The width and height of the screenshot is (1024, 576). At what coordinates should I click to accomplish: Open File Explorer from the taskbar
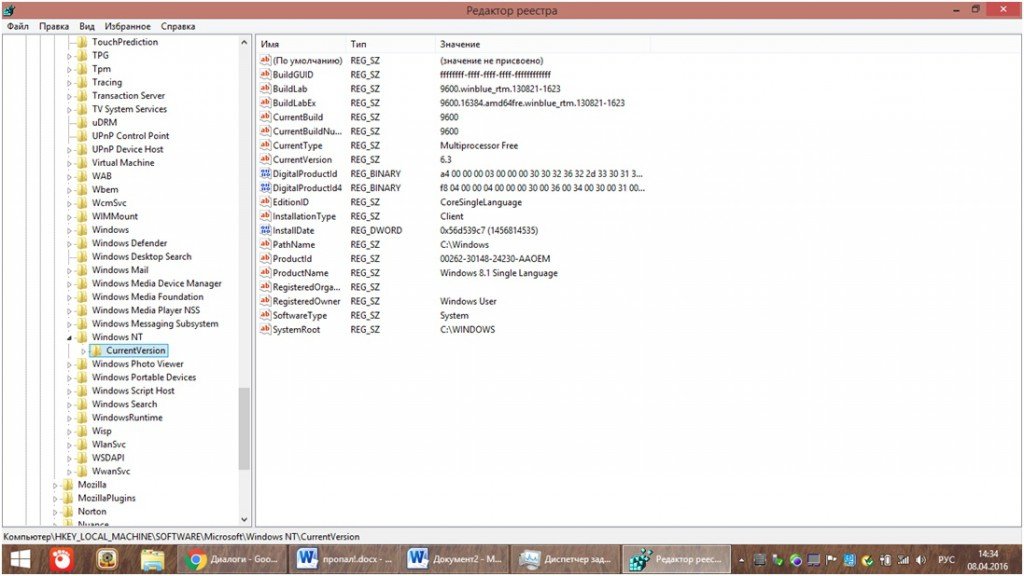coord(152,560)
